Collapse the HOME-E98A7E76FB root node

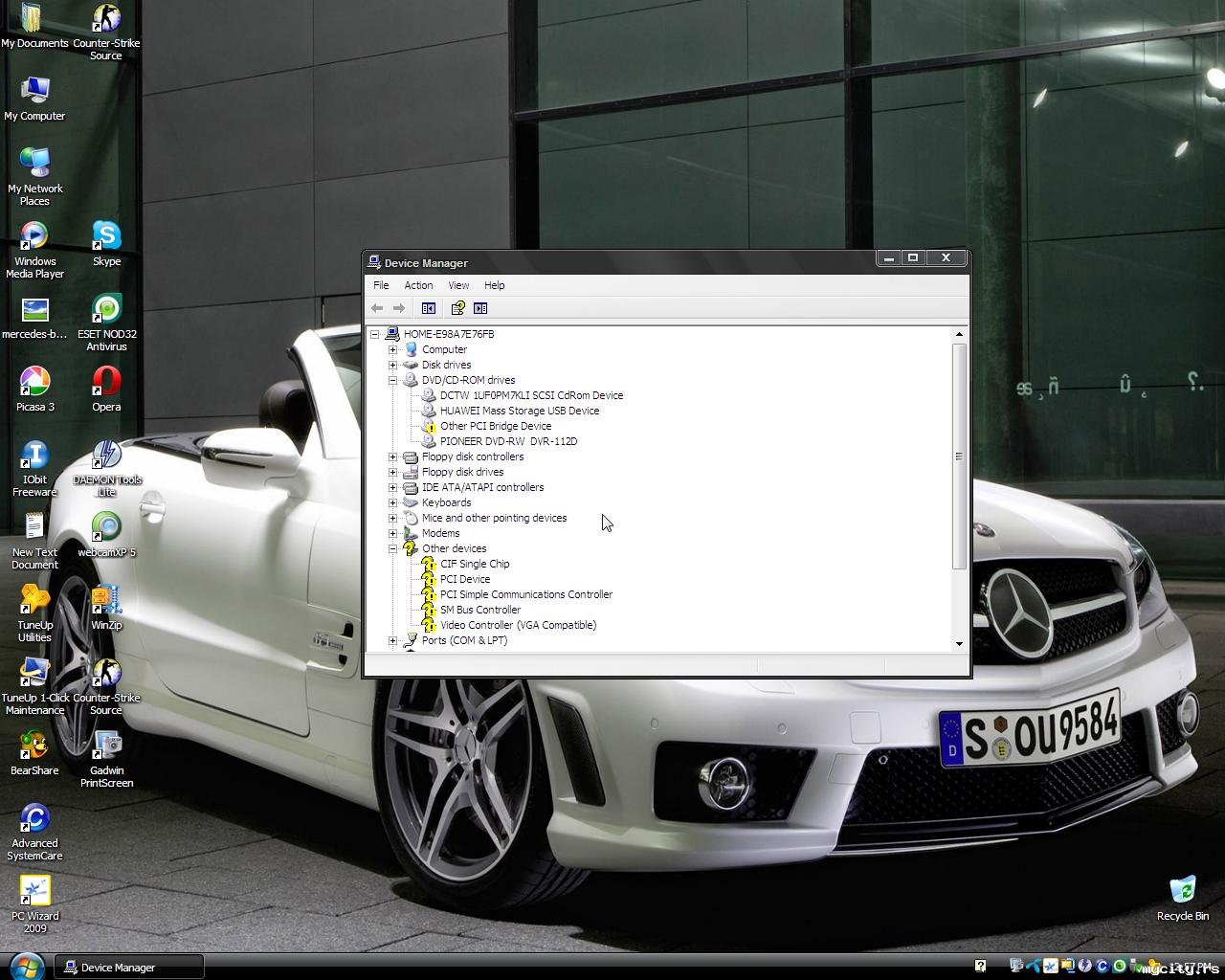click(374, 334)
